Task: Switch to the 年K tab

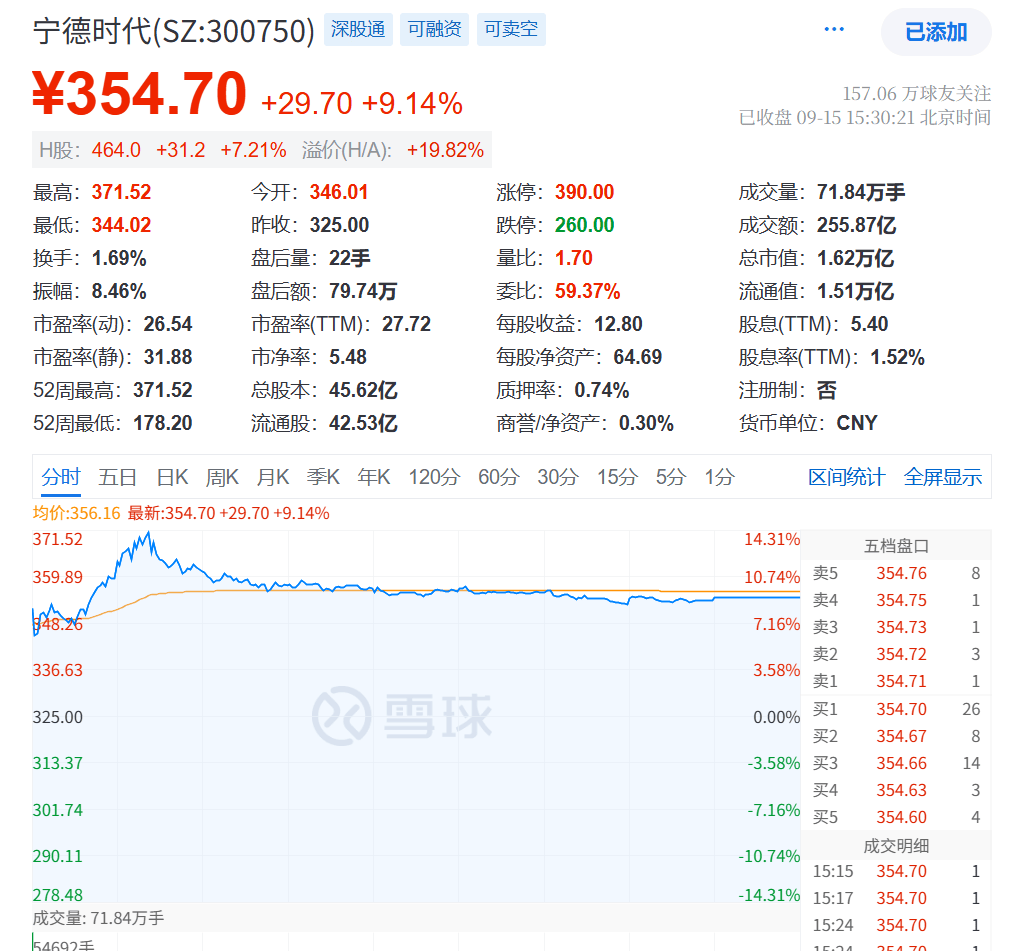Action: pyautogui.click(x=374, y=477)
